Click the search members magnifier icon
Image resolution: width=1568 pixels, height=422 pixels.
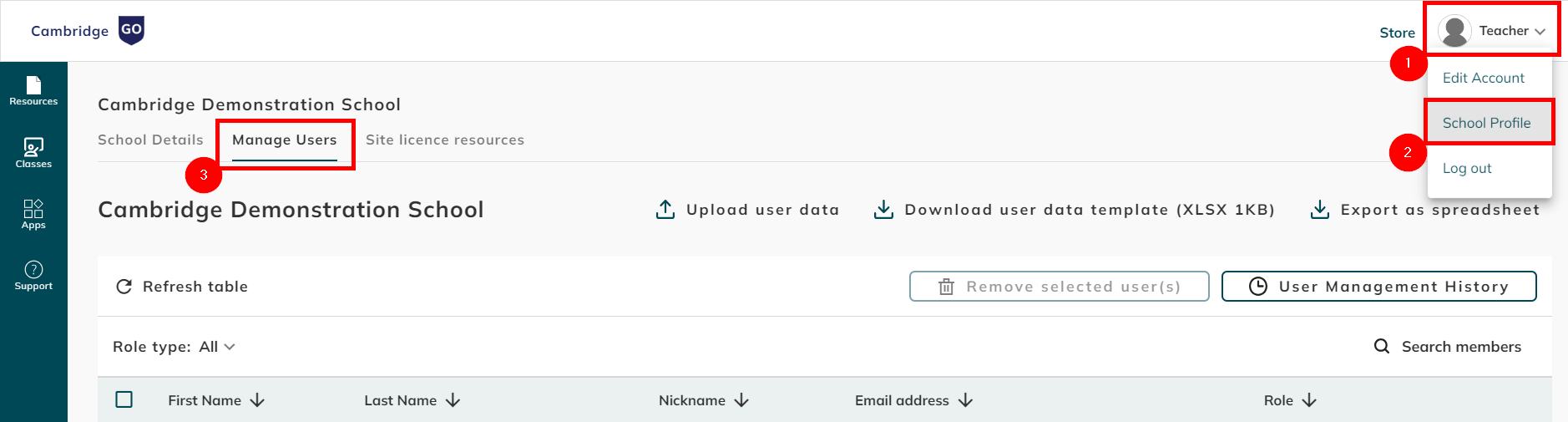(1382, 346)
